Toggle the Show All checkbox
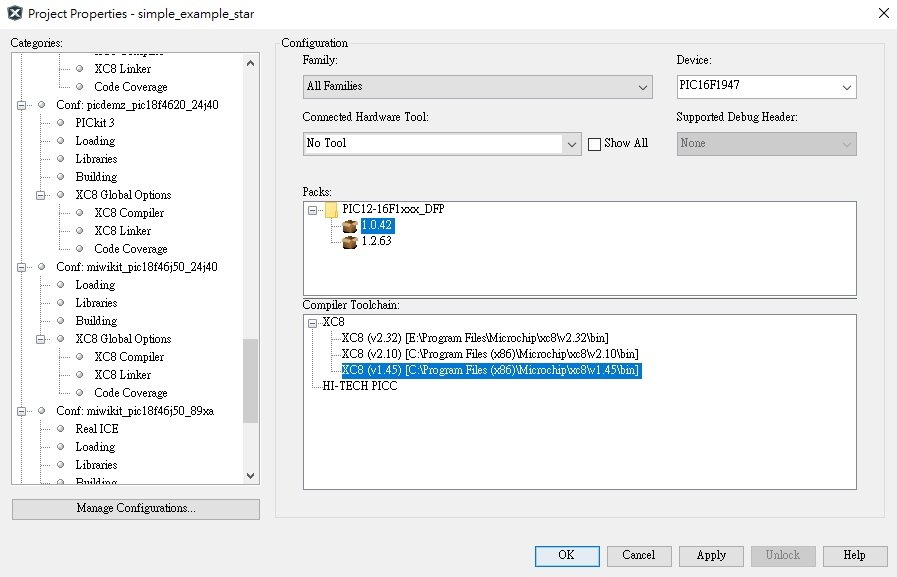 [594, 144]
